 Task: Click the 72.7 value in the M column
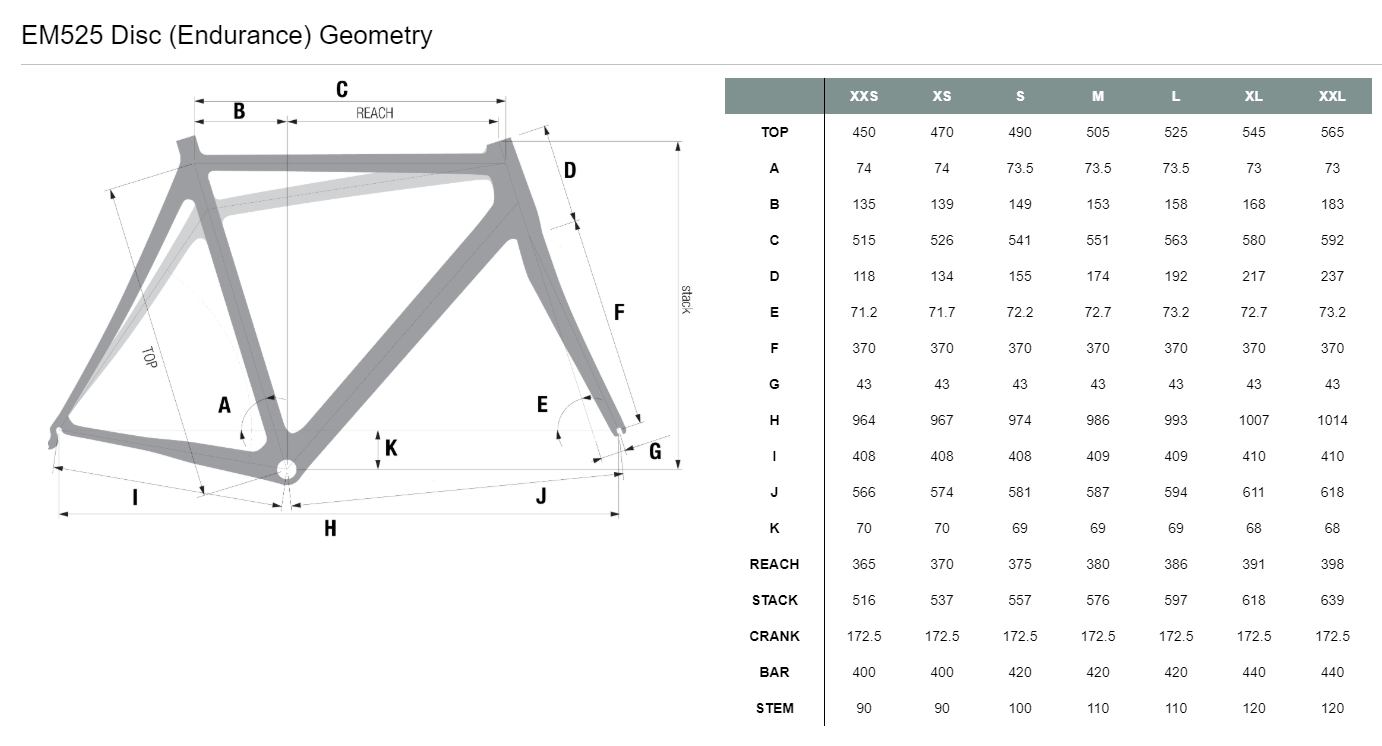(x=1098, y=312)
